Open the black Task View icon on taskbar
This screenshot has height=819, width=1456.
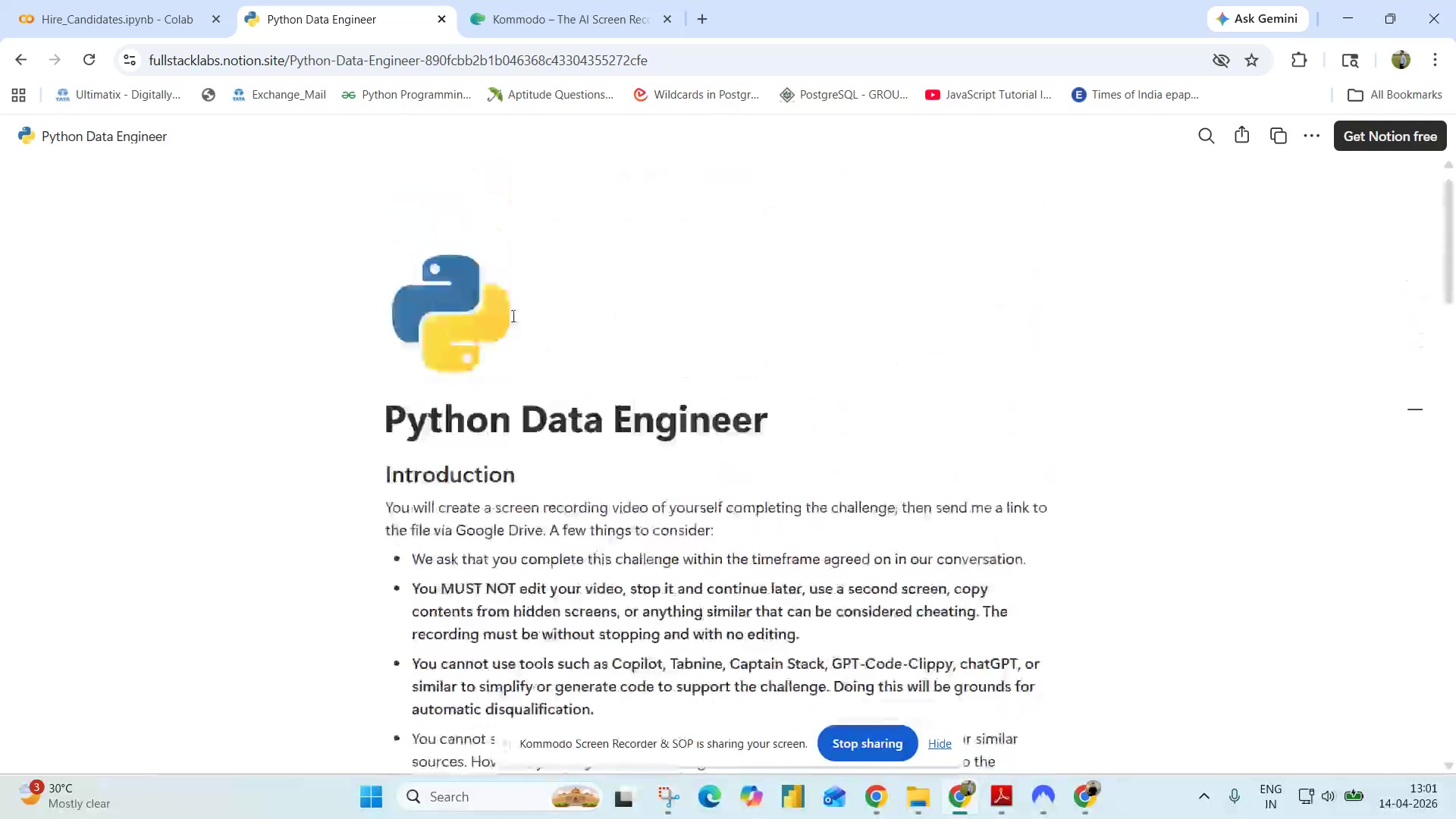click(x=624, y=797)
